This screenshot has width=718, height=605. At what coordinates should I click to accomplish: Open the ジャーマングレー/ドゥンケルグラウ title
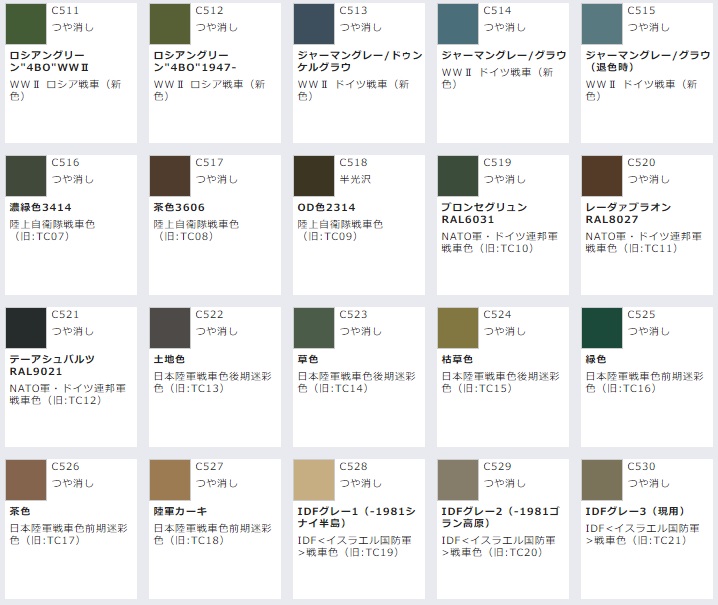coord(360,61)
